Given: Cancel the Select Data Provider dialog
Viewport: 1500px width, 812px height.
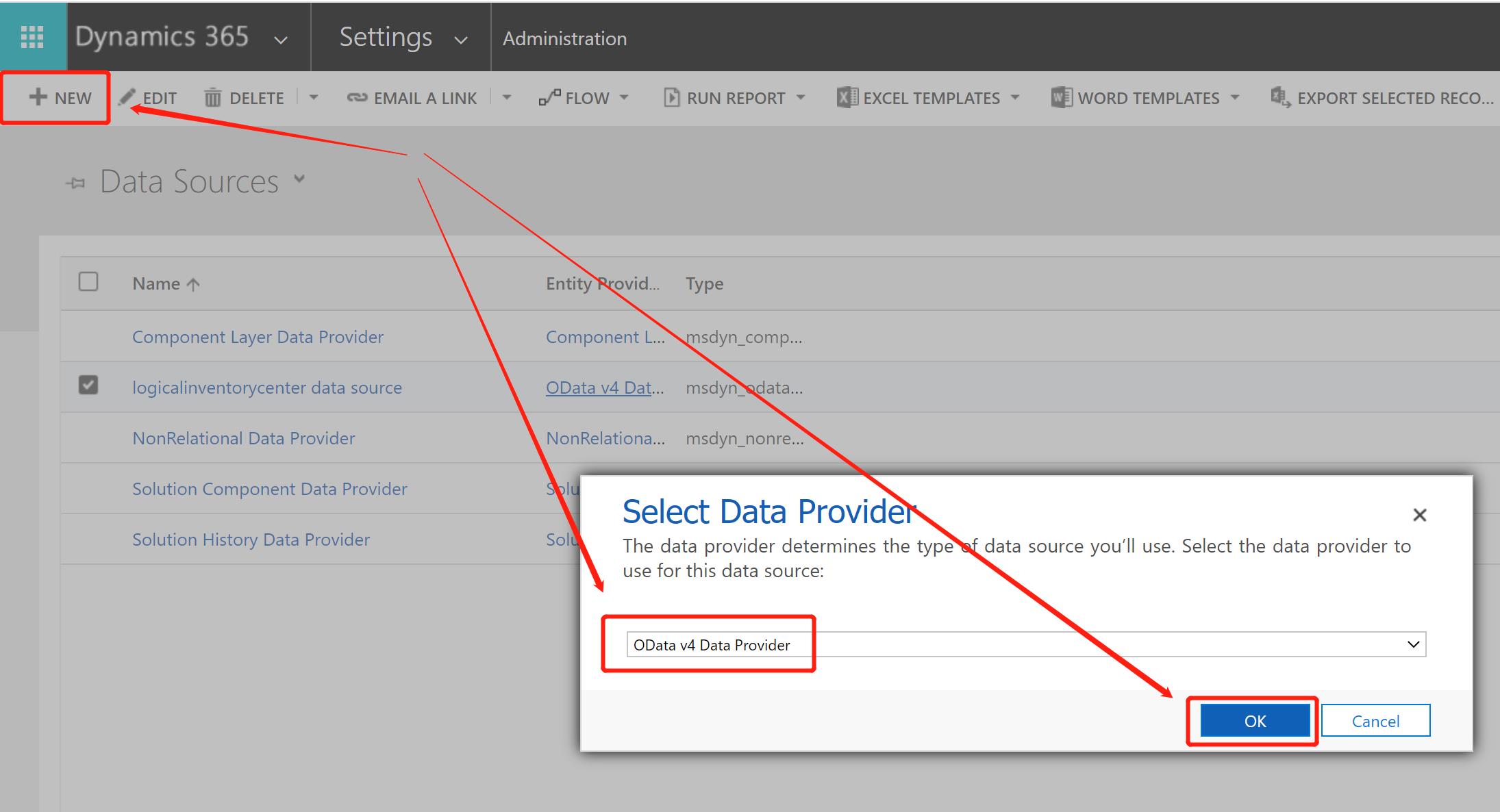Looking at the screenshot, I should [1375, 721].
